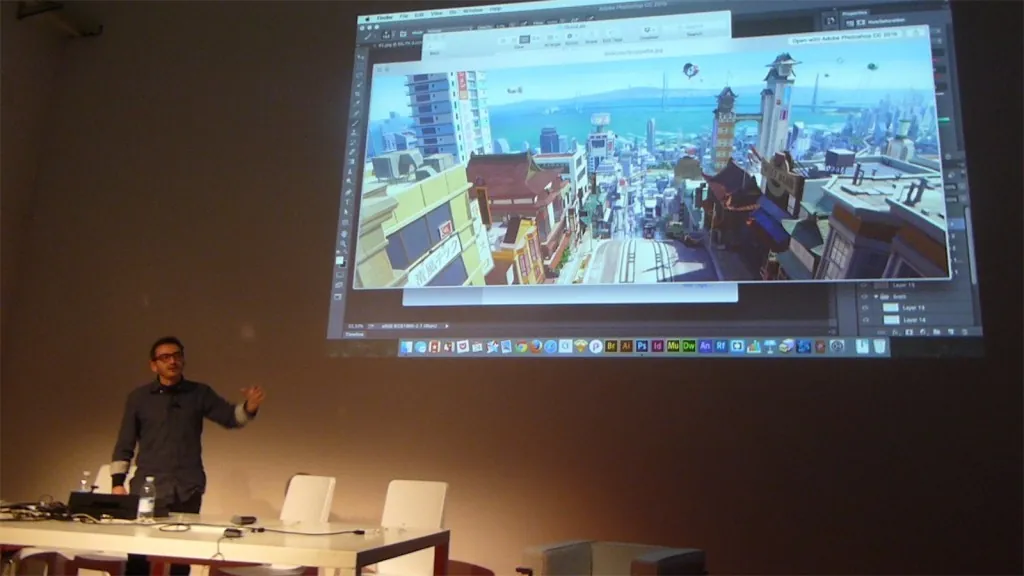Launch Firefox from the Dock
Viewport: 1024px width, 576px height.
(x=535, y=348)
